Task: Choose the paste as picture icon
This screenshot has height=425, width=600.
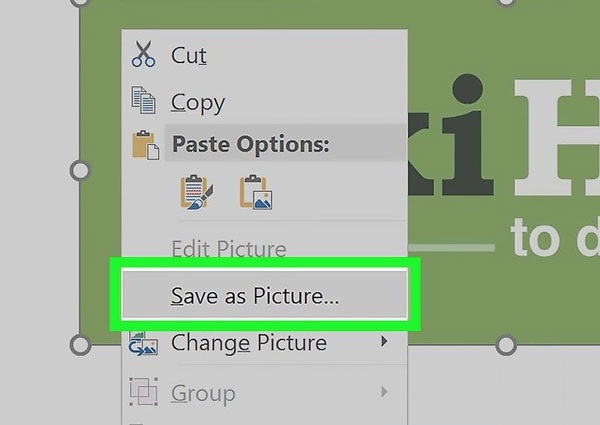Action: 255,192
